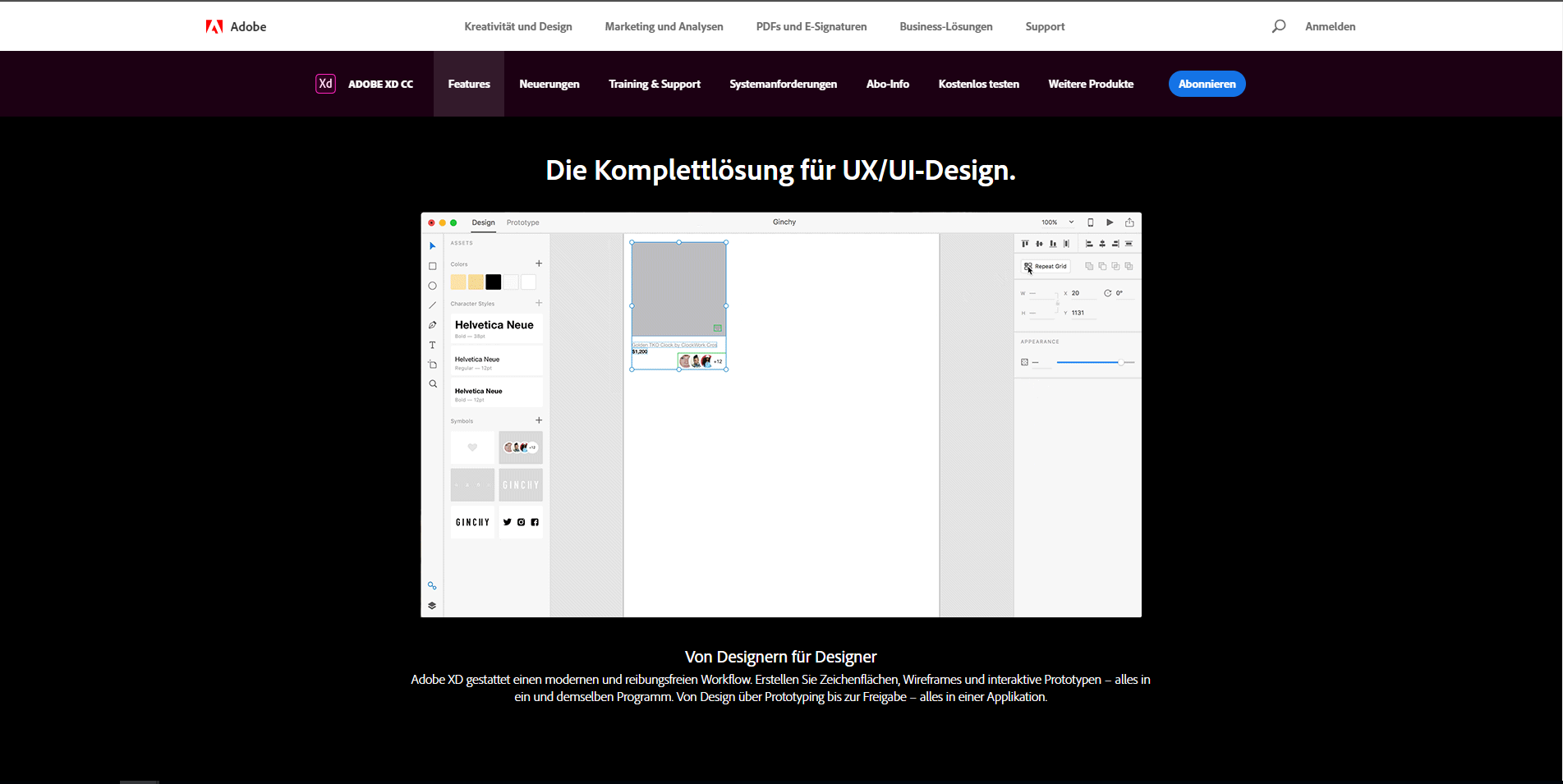Open the Support menu

coord(1045,26)
